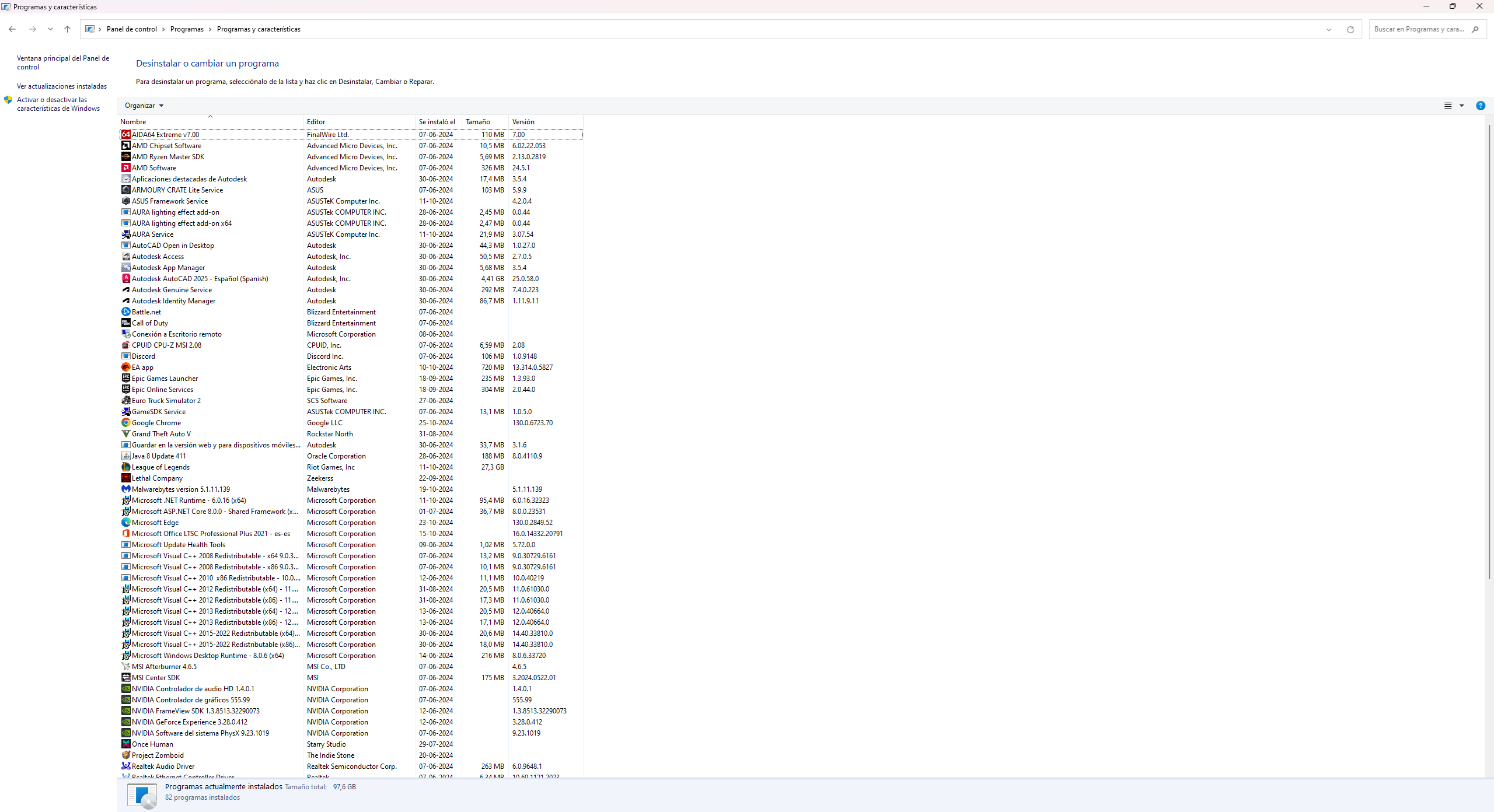Click the Lethal Company icon
Screen dimensions: 1494x812
click(x=125, y=478)
